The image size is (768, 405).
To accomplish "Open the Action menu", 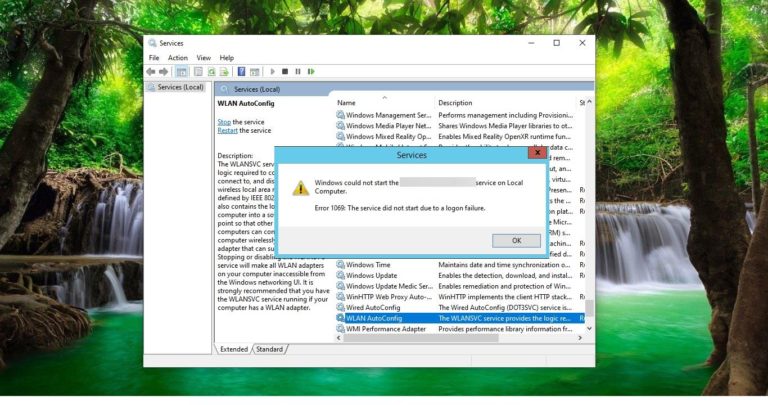I will point(178,58).
